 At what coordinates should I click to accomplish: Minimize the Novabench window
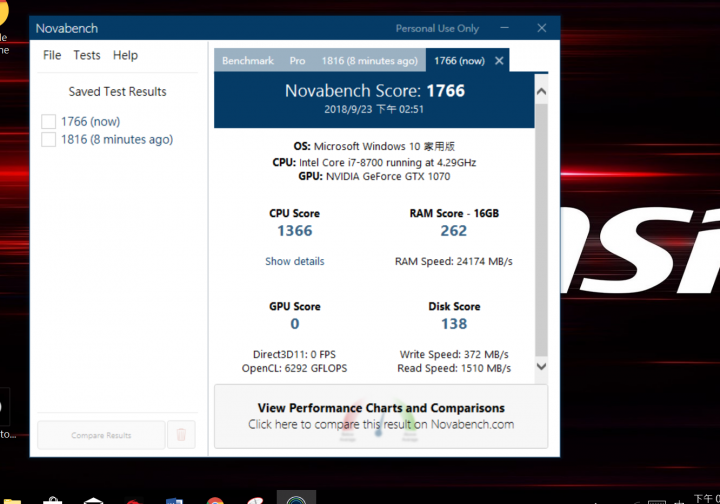point(505,28)
